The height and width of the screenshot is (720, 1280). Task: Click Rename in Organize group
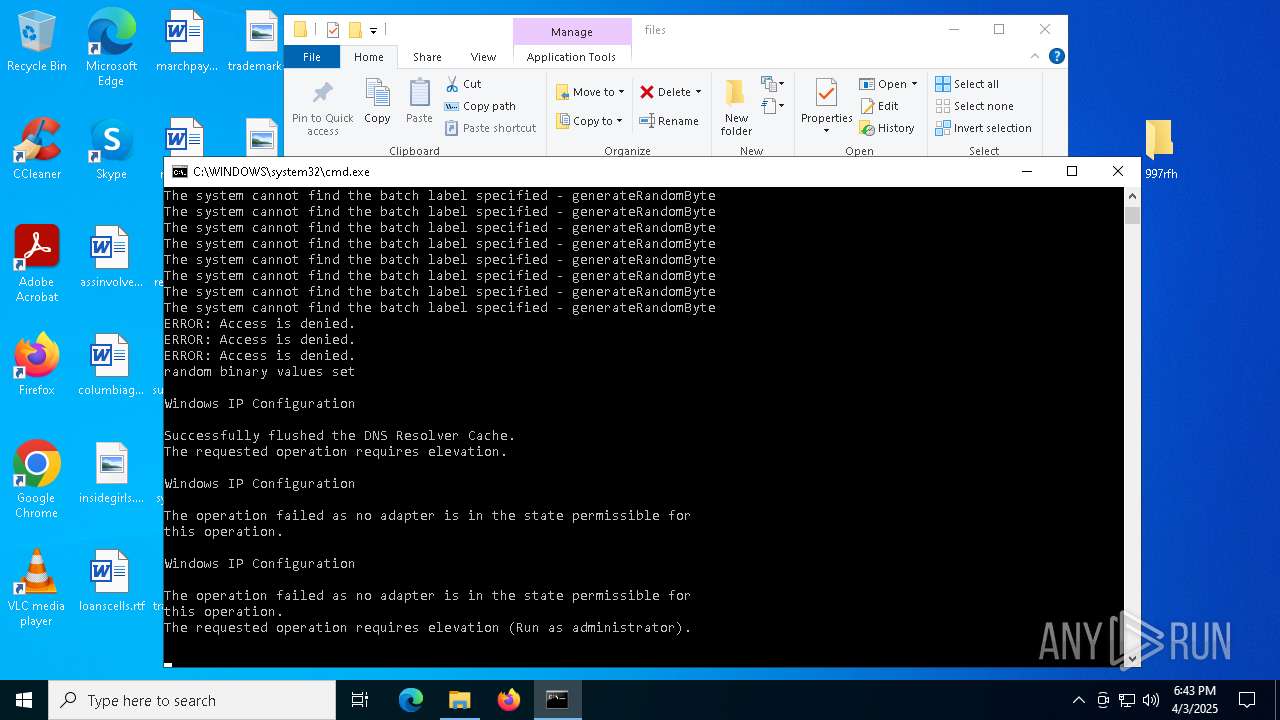click(x=669, y=121)
